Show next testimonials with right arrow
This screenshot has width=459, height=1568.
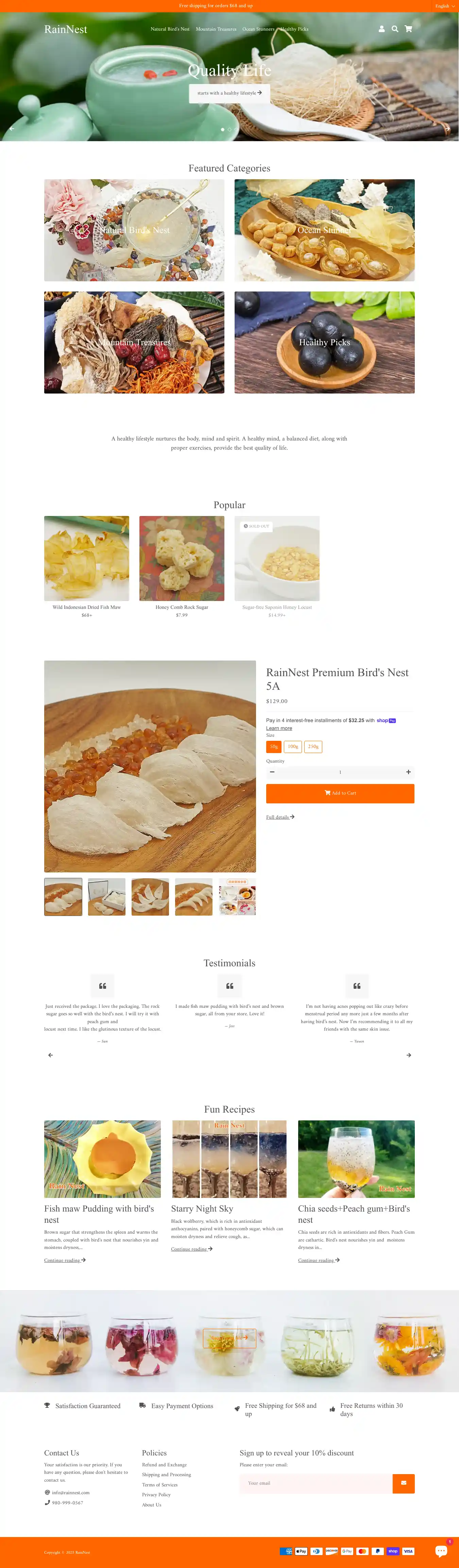click(408, 1055)
